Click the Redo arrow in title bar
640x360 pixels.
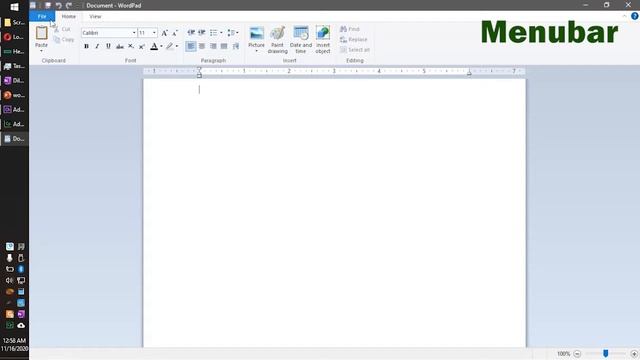tap(69, 5)
